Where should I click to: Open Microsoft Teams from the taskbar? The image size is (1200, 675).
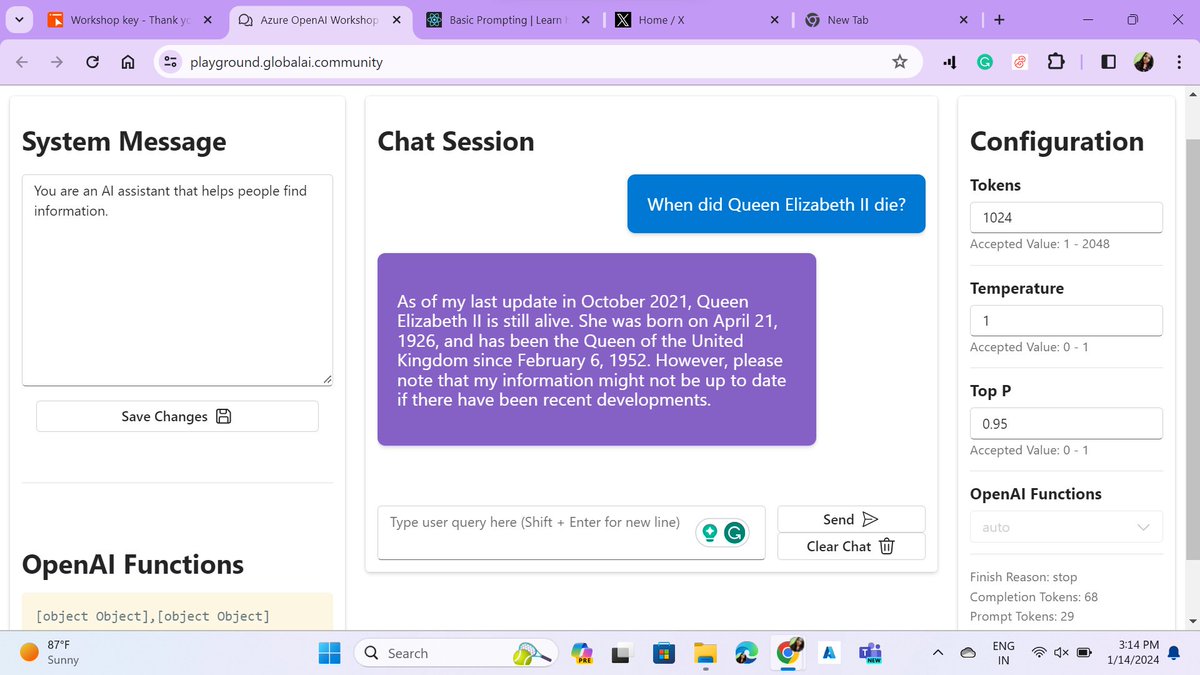tap(869, 653)
